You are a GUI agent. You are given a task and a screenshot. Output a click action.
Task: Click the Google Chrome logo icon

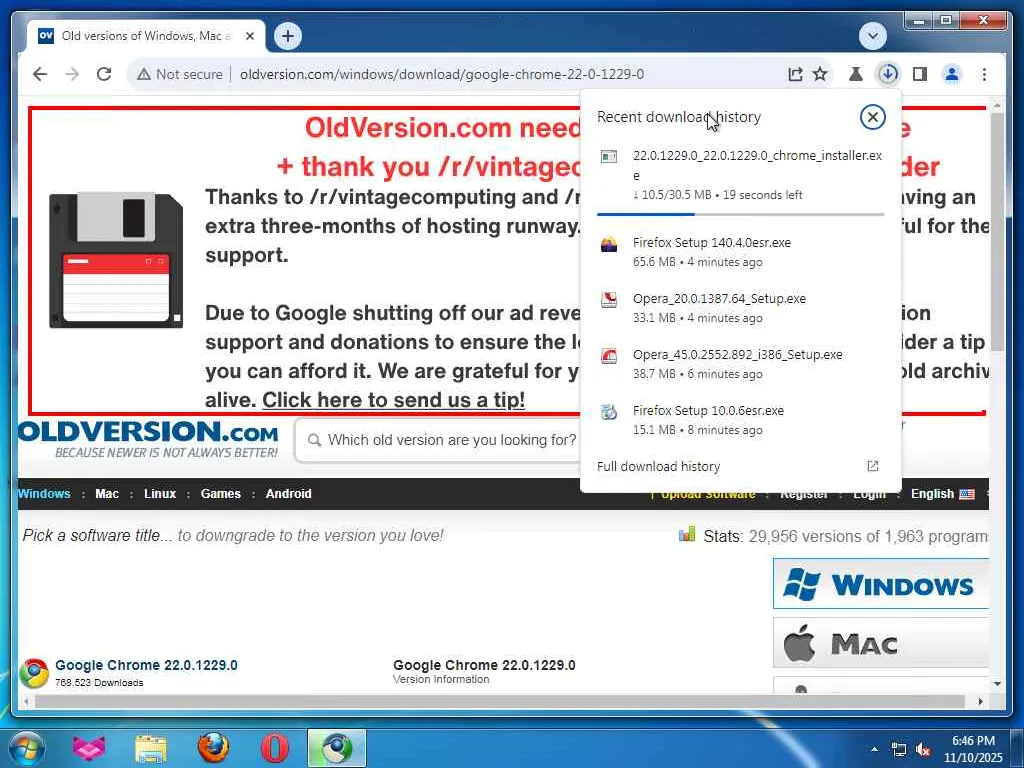[x=34, y=673]
